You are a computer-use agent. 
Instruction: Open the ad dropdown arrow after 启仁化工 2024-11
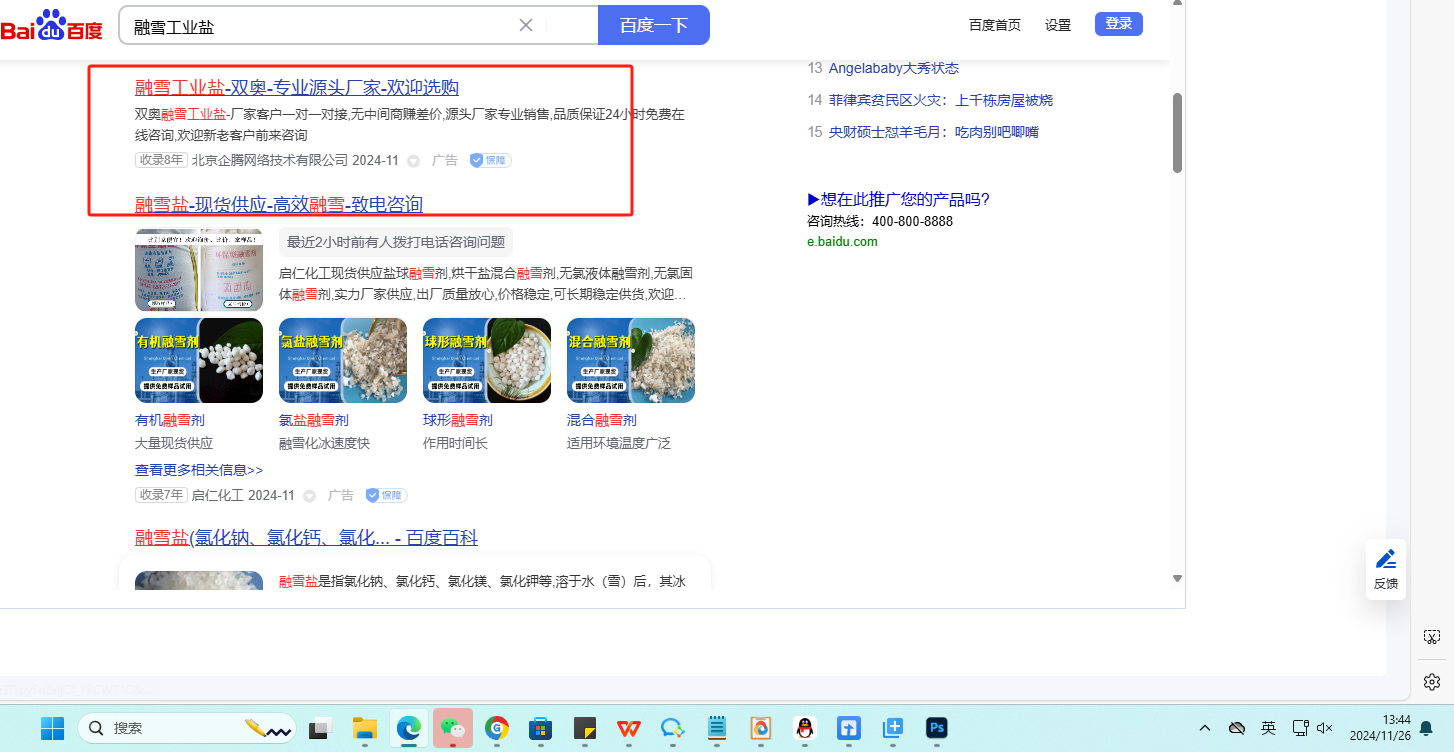[309, 496]
